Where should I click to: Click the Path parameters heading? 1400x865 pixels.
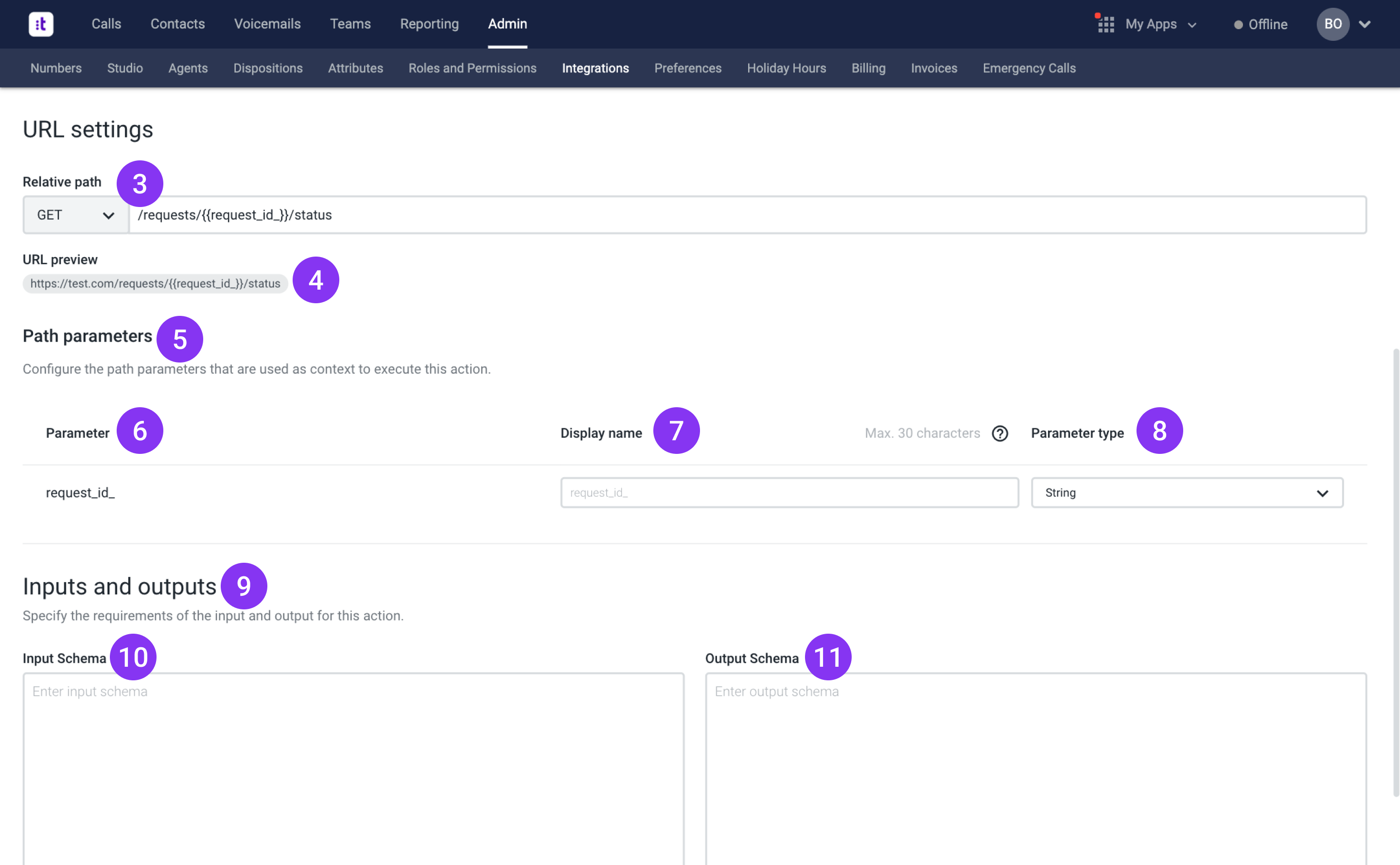tap(87, 336)
